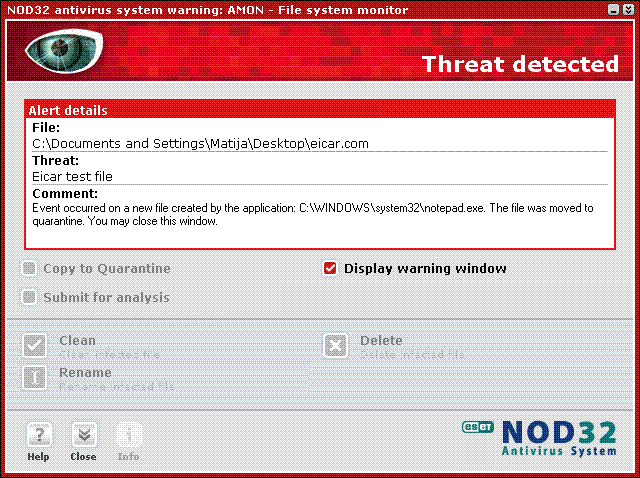Tick the Copy to Quarantine checkbox

point(29,268)
